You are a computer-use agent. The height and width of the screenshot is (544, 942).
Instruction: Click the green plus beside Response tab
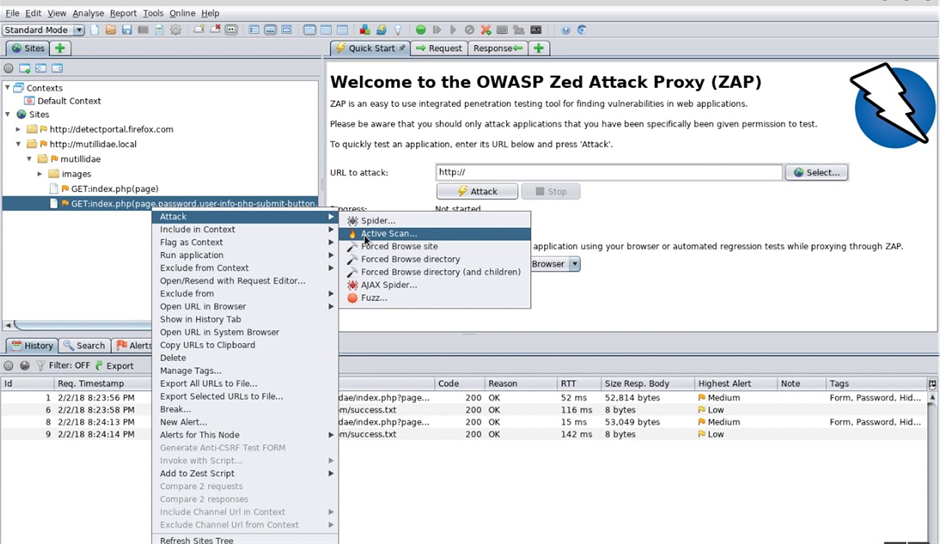pos(539,48)
